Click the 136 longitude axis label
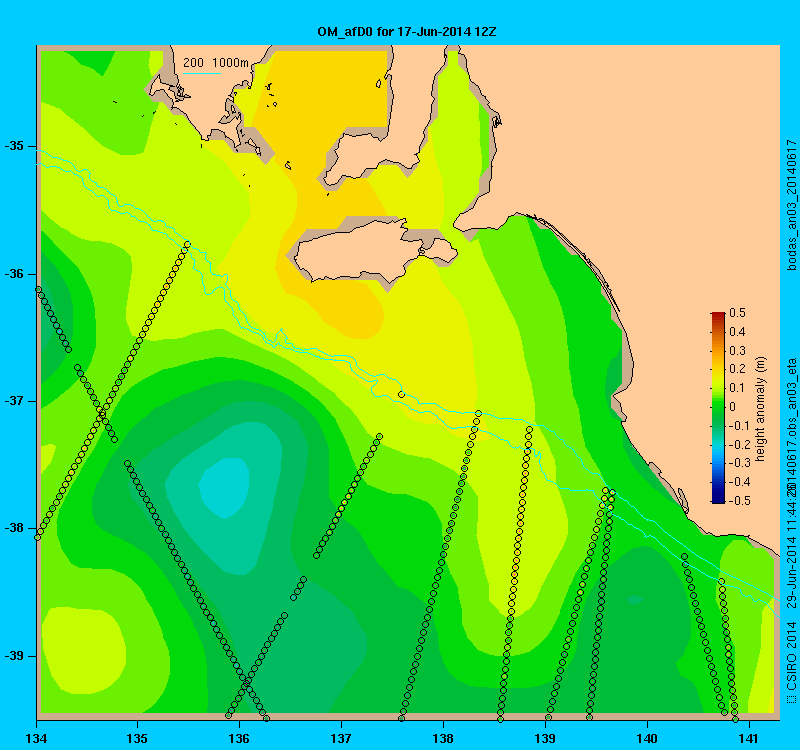800x750 pixels. [x=239, y=738]
